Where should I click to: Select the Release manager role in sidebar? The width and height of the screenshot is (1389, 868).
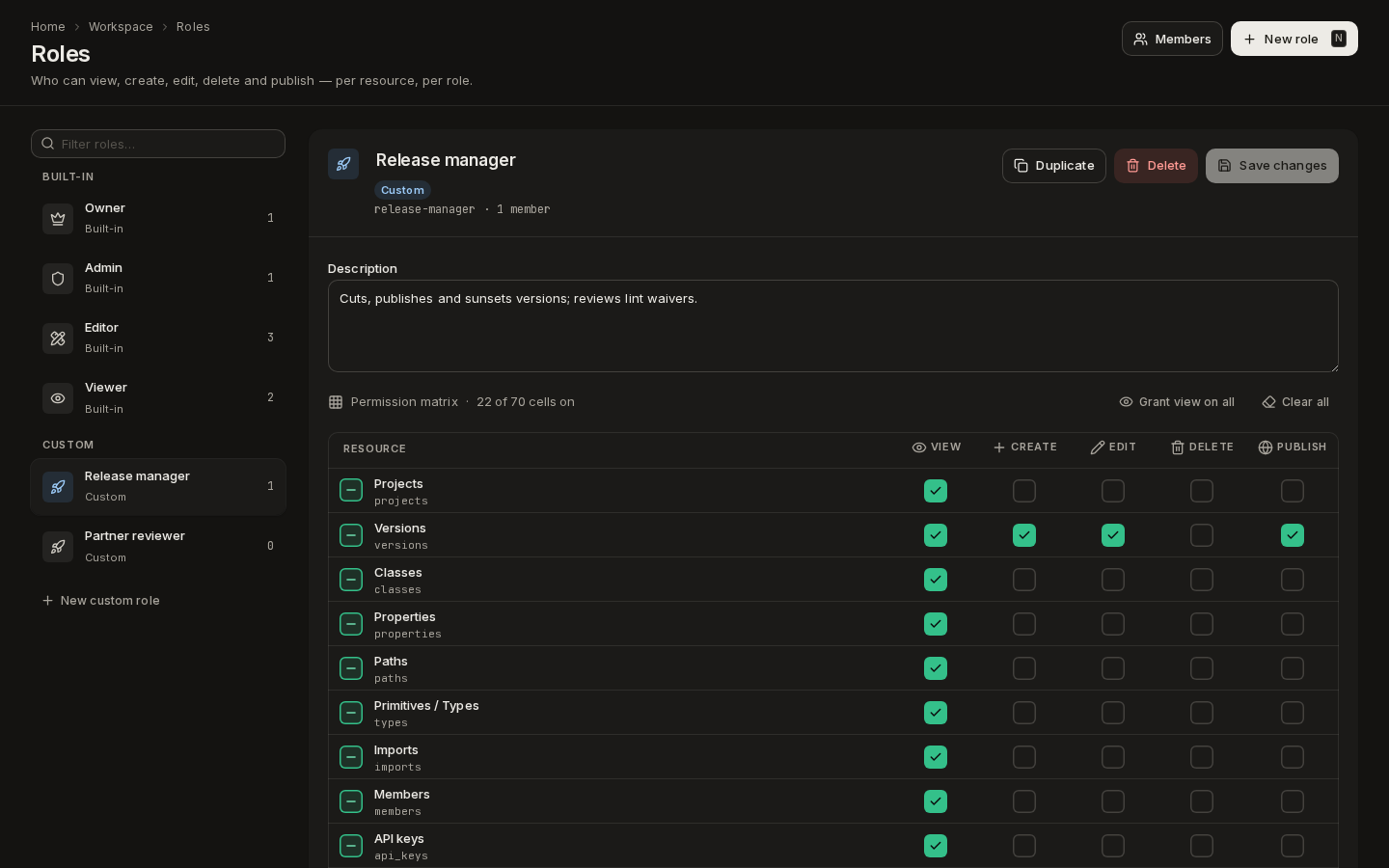158,487
